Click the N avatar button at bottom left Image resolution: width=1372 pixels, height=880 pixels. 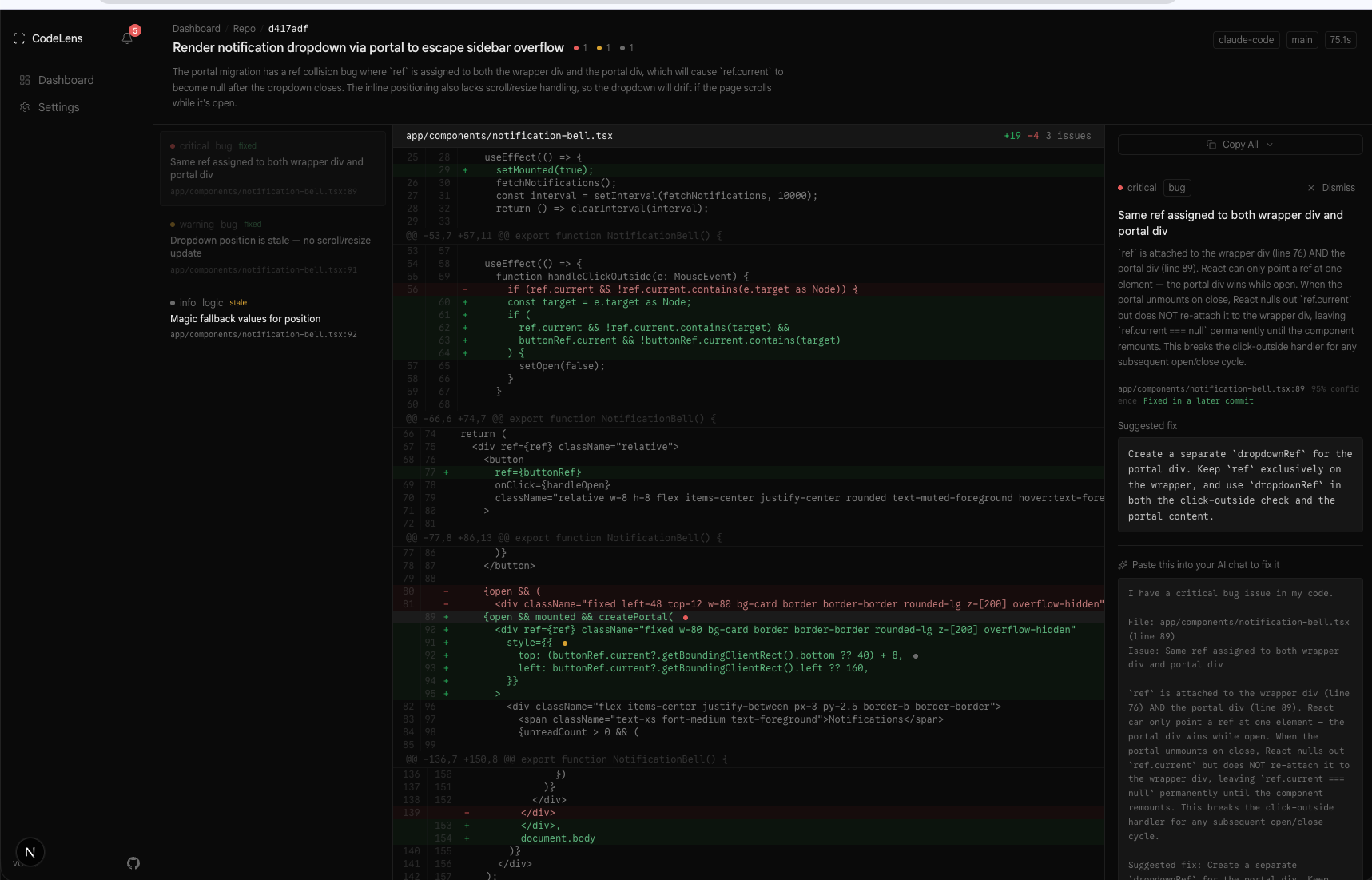coord(30,852)
